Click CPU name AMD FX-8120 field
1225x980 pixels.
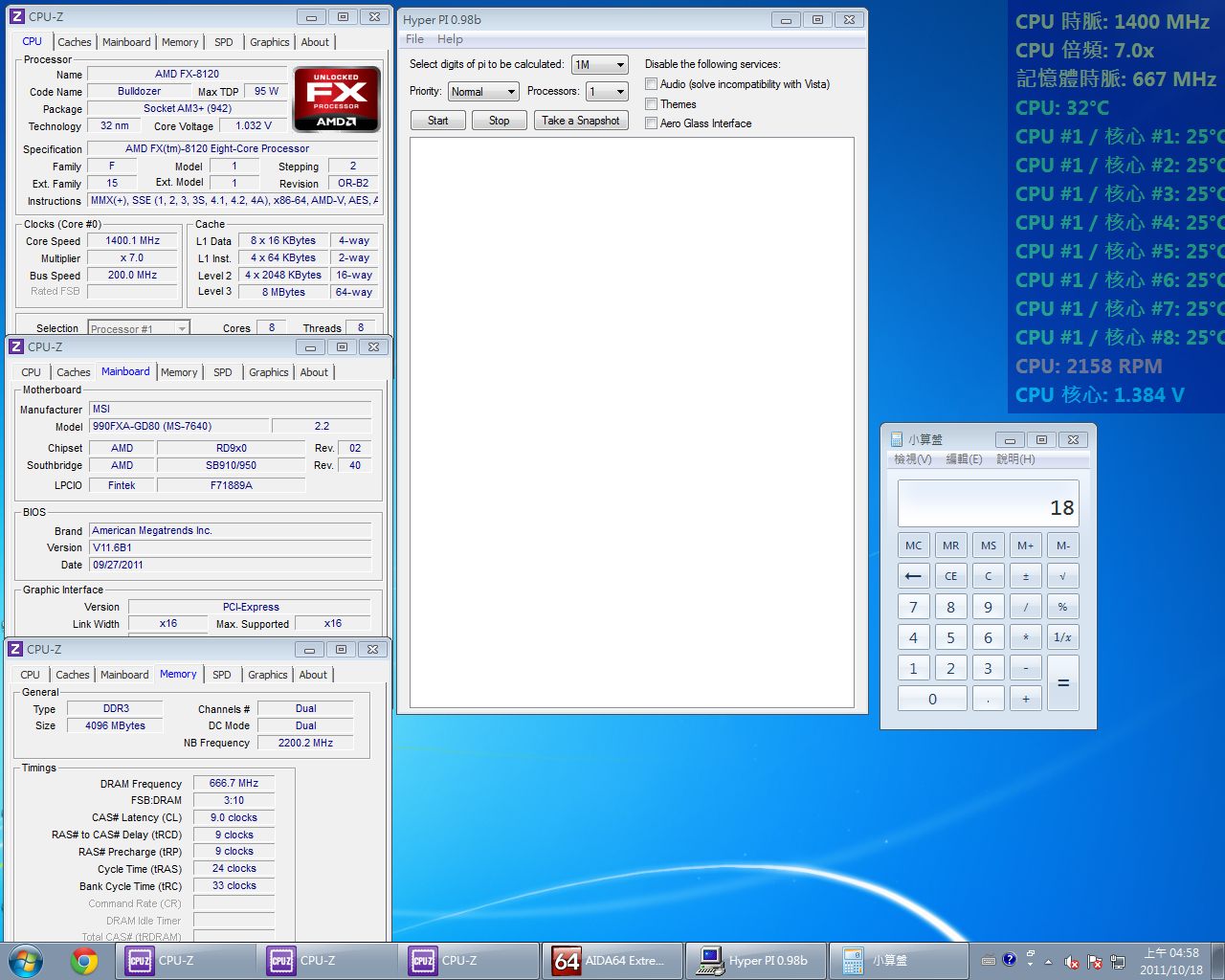coord(187,74)
